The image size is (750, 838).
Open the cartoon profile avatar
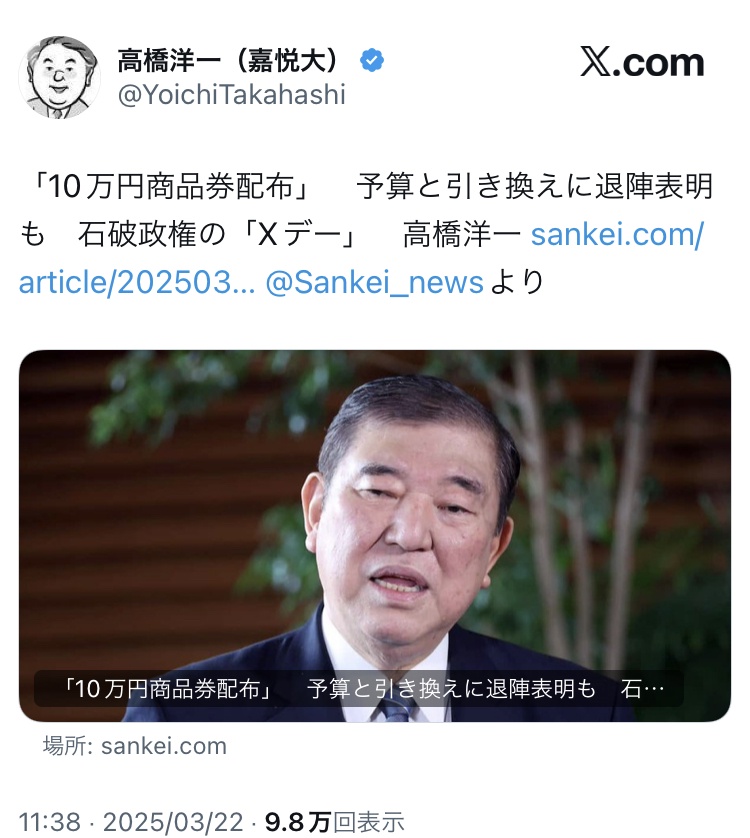click(60, 77)
